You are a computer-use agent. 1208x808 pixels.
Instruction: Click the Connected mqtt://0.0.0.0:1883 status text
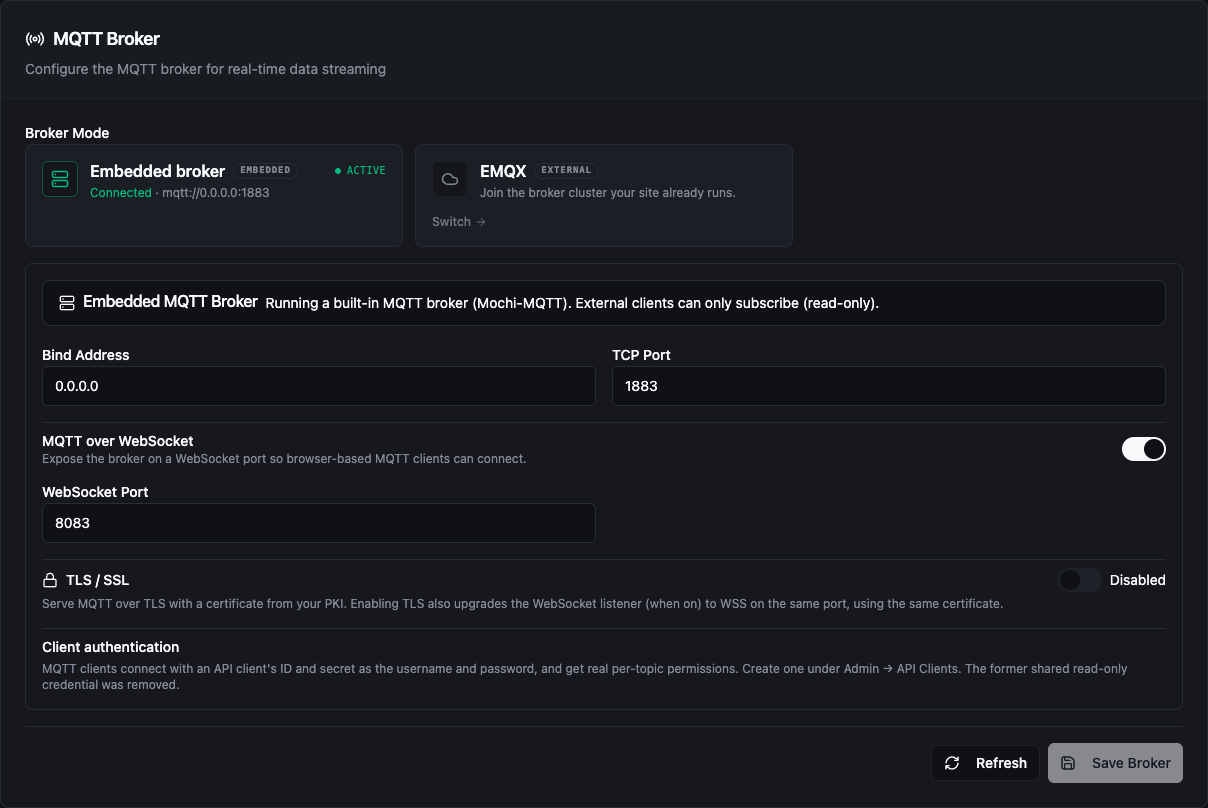(x=180, y=193)
